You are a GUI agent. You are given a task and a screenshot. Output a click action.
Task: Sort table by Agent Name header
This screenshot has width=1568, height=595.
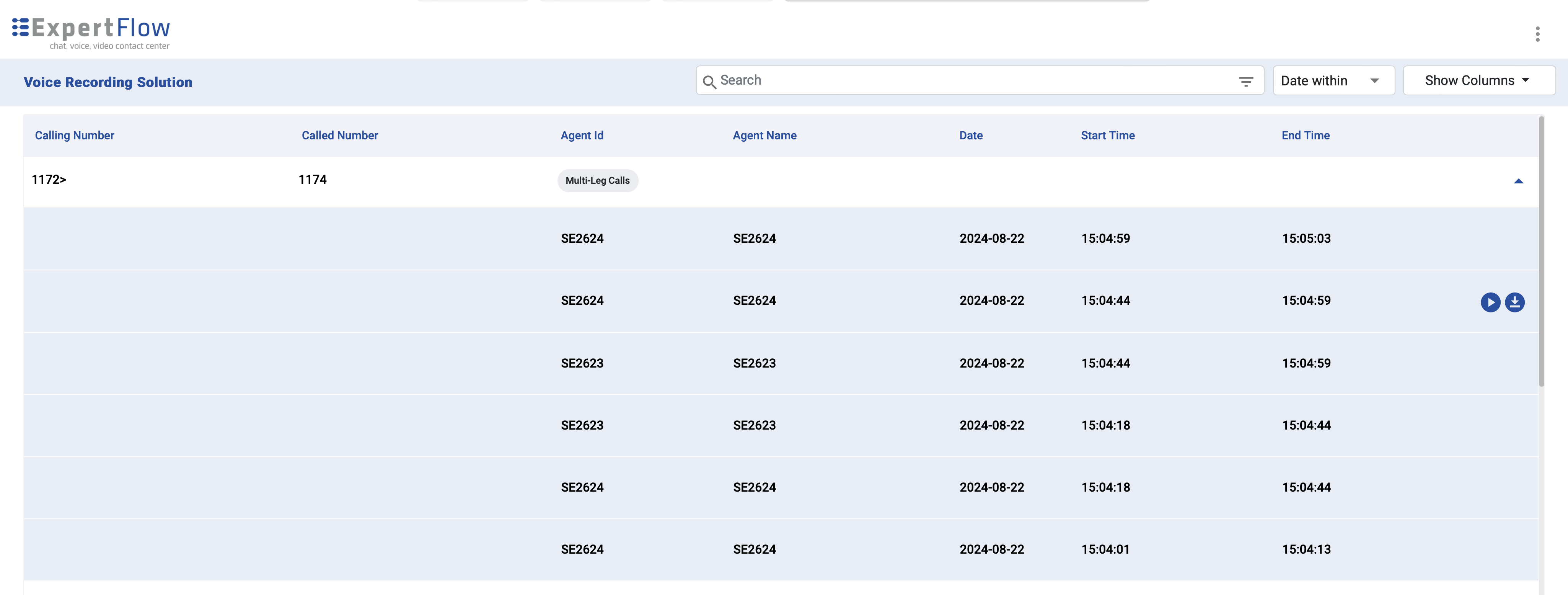[764, 135]
